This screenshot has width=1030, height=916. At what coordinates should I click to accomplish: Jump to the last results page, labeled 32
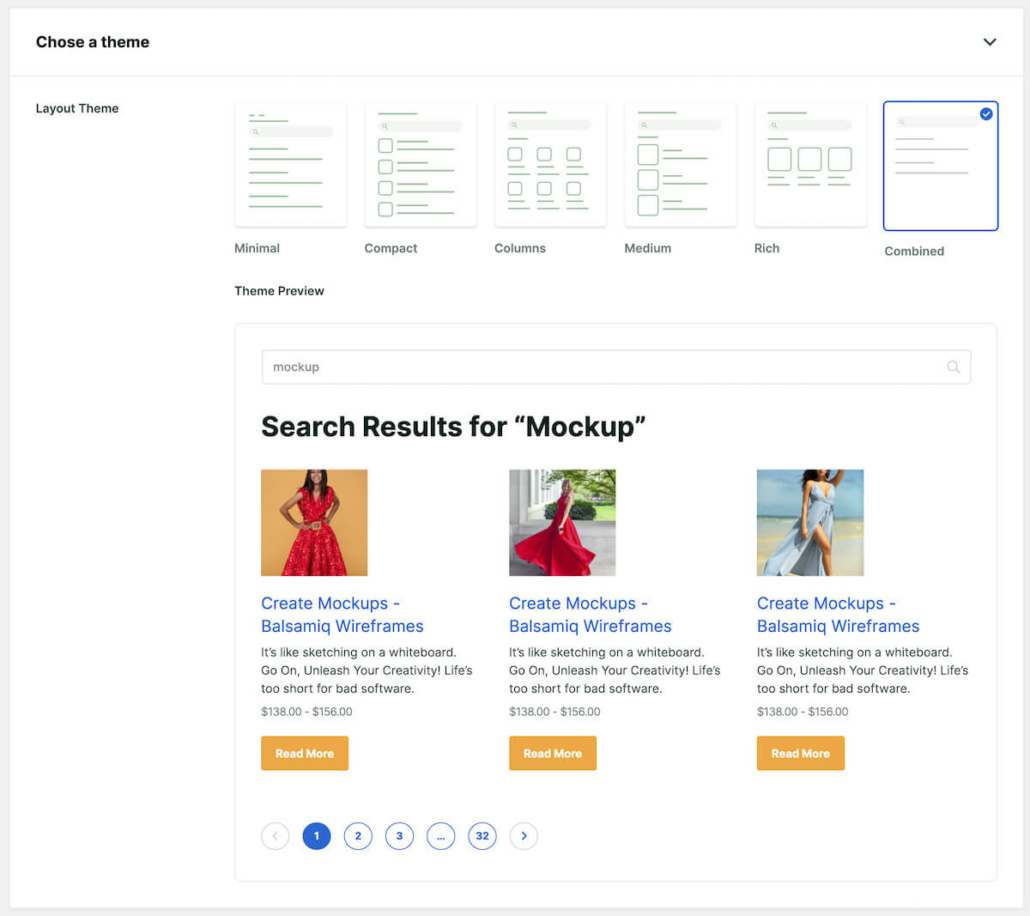point(482,835)
